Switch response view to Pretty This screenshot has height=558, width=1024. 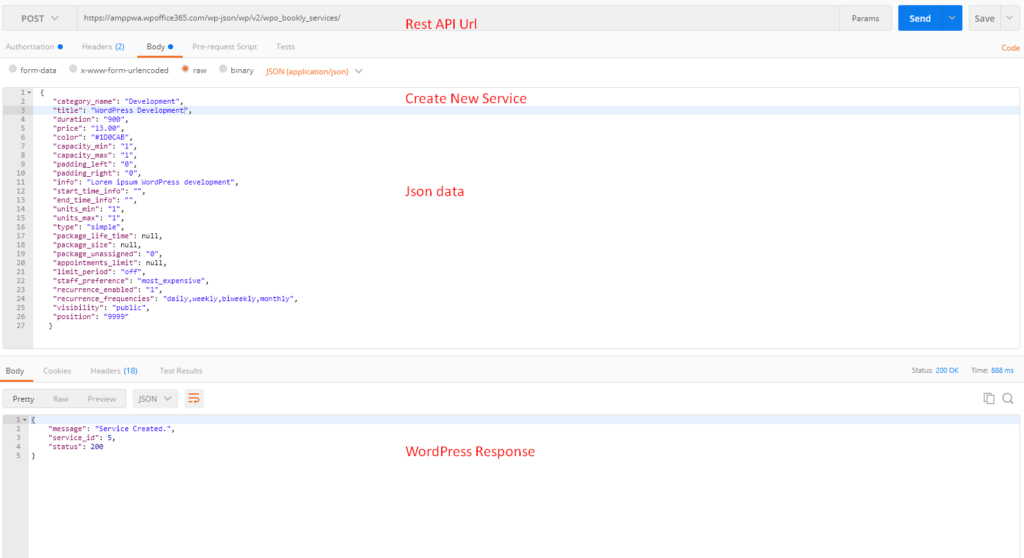(24, 399)
